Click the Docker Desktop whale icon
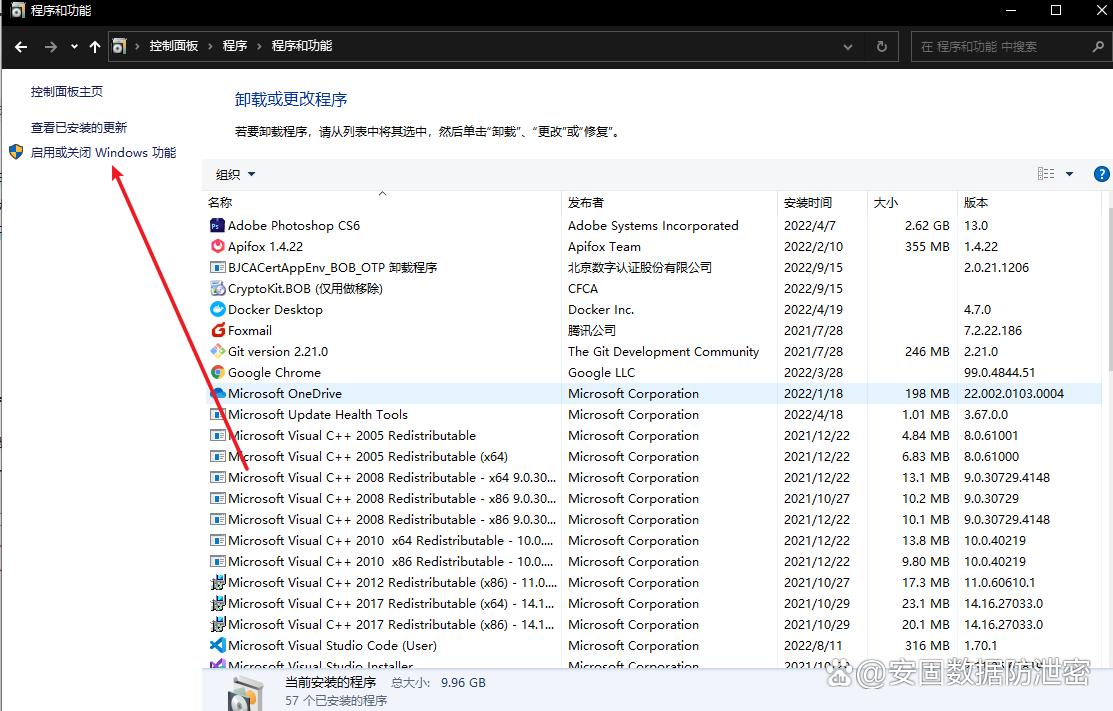The height and width of the screenshot is (711, 1113). (x=217, y=310)
